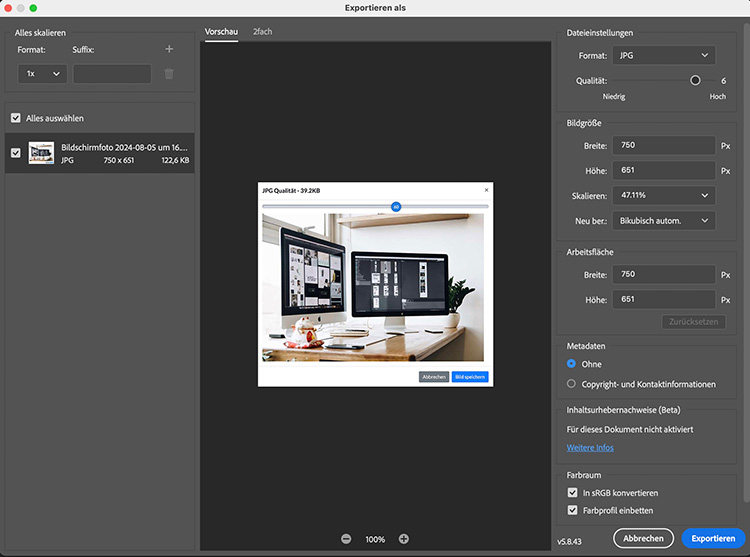Click the right panel vertical scrollbar
Viewport: 750px width, 557px height.
click(747, 263)
